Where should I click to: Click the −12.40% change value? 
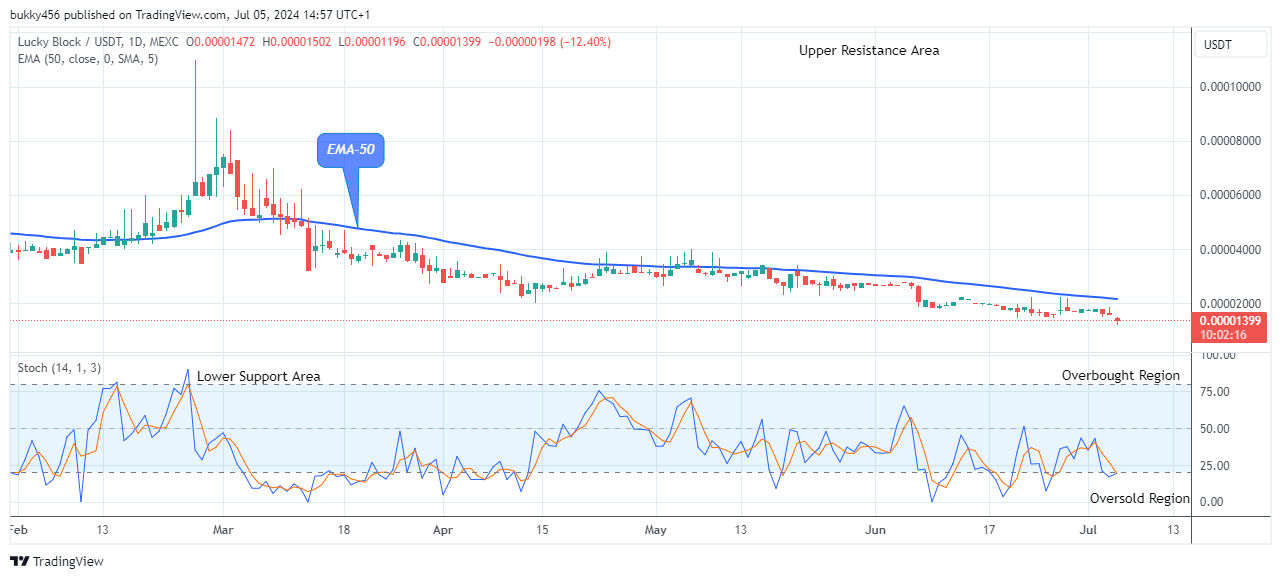click(587, 42)
